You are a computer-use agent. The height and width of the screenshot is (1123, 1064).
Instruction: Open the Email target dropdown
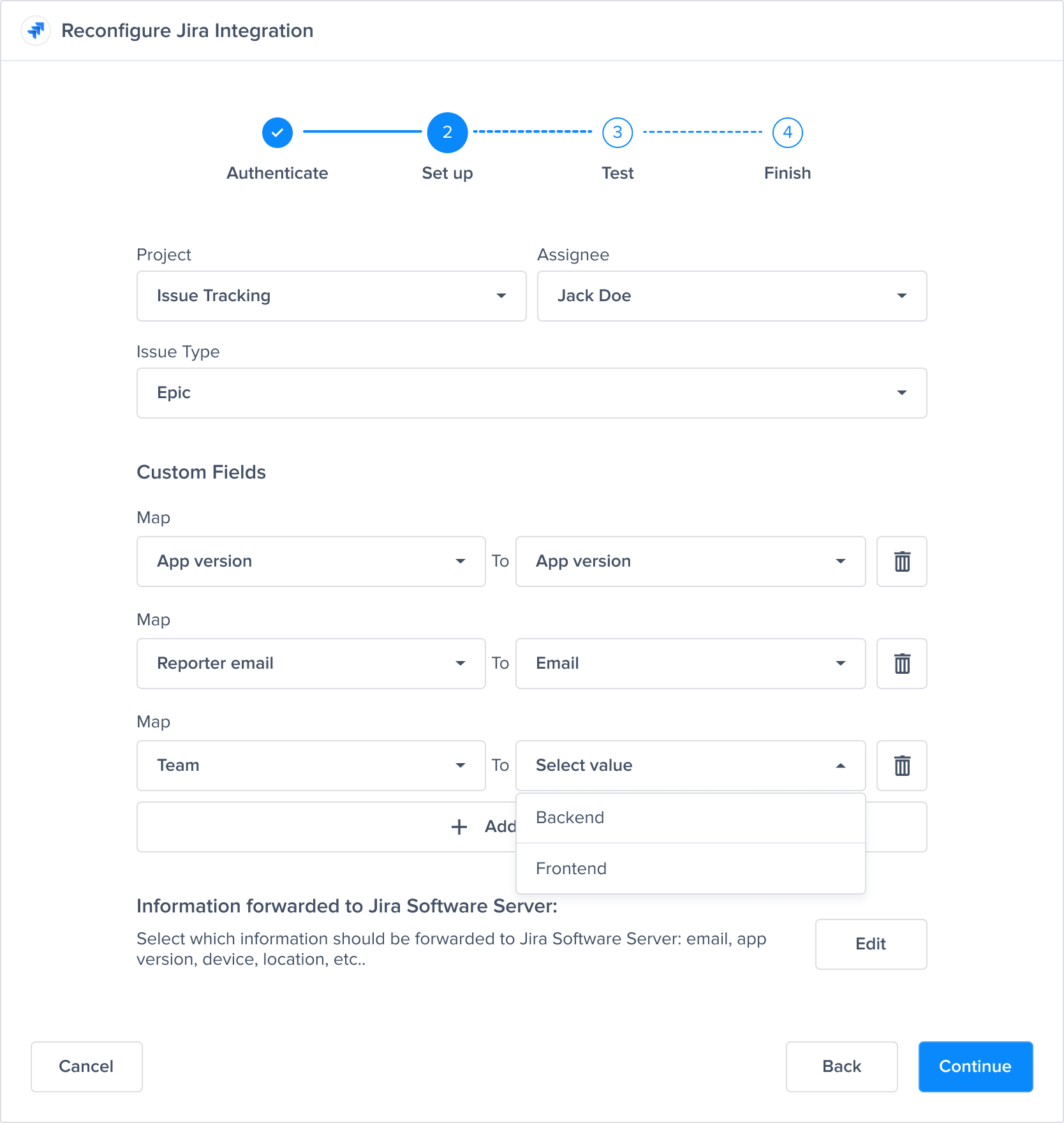pos(691,664)
